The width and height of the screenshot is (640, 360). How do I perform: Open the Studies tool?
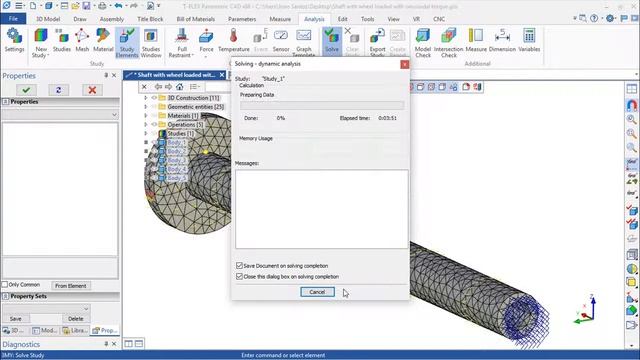tap(62, 40)
